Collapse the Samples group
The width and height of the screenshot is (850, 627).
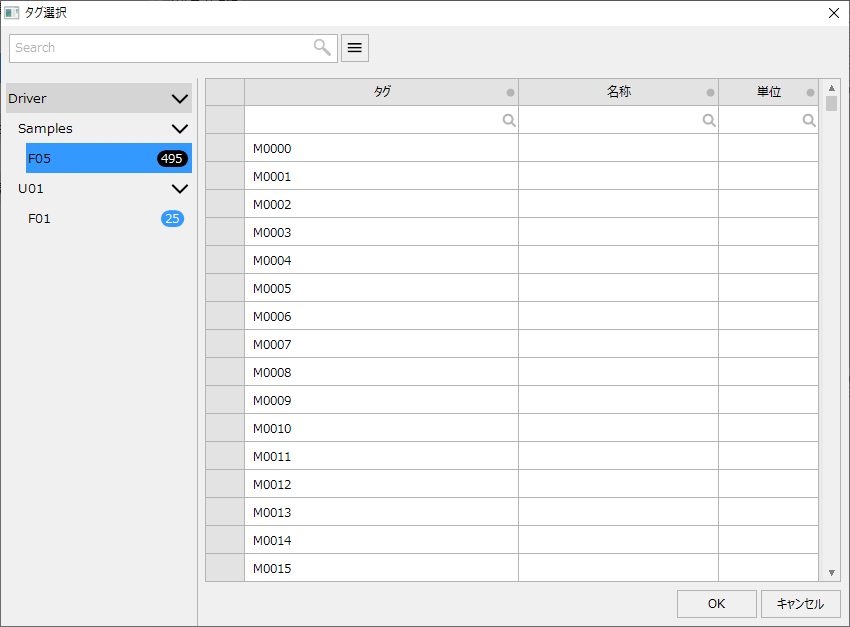178,128
